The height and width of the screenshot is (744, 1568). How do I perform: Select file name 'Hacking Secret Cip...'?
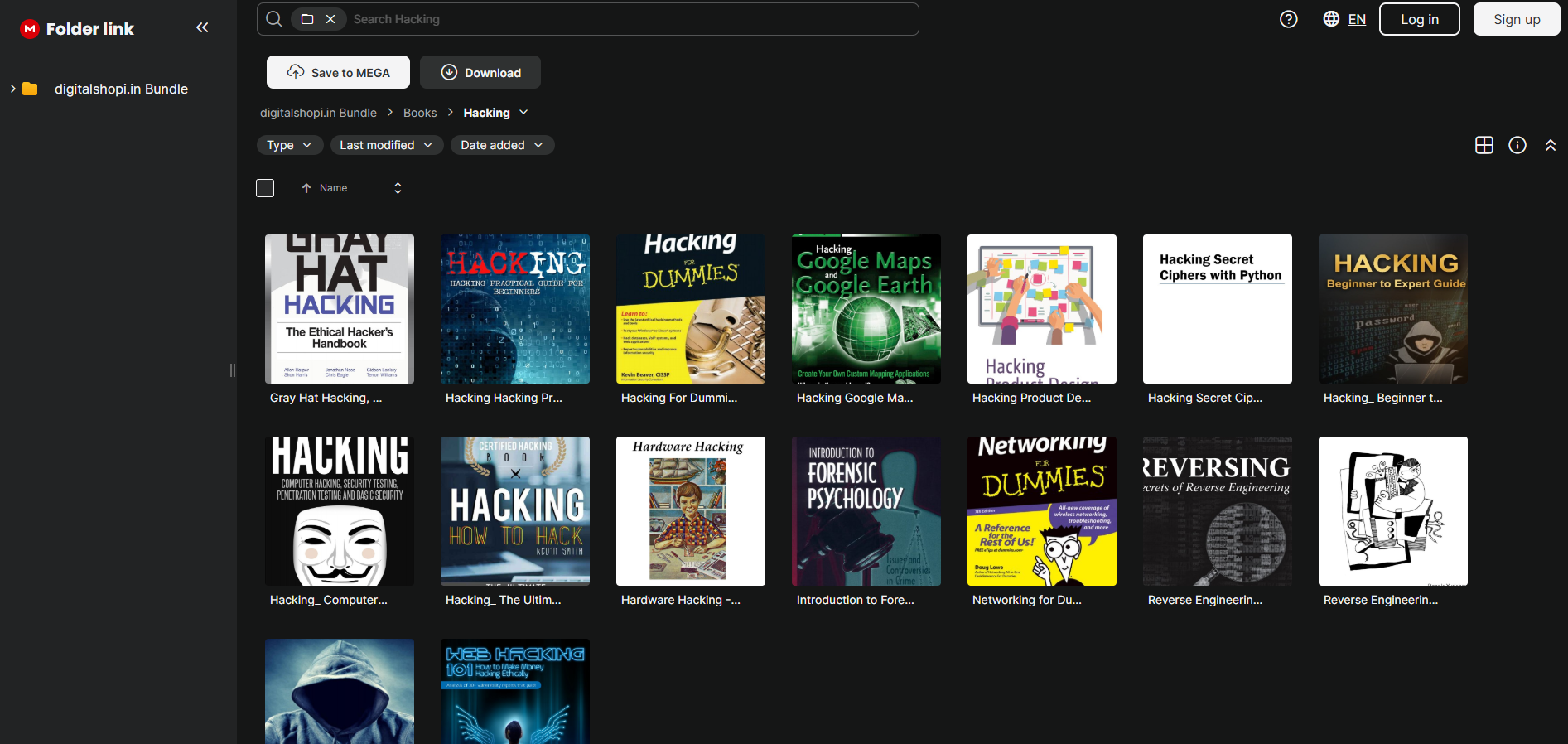coord(1205,398)
